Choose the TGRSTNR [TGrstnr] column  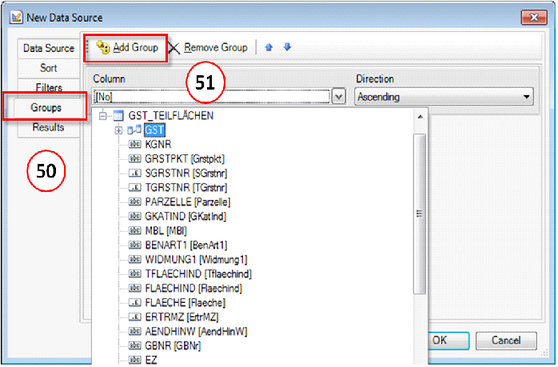click(x=186, y=188)
